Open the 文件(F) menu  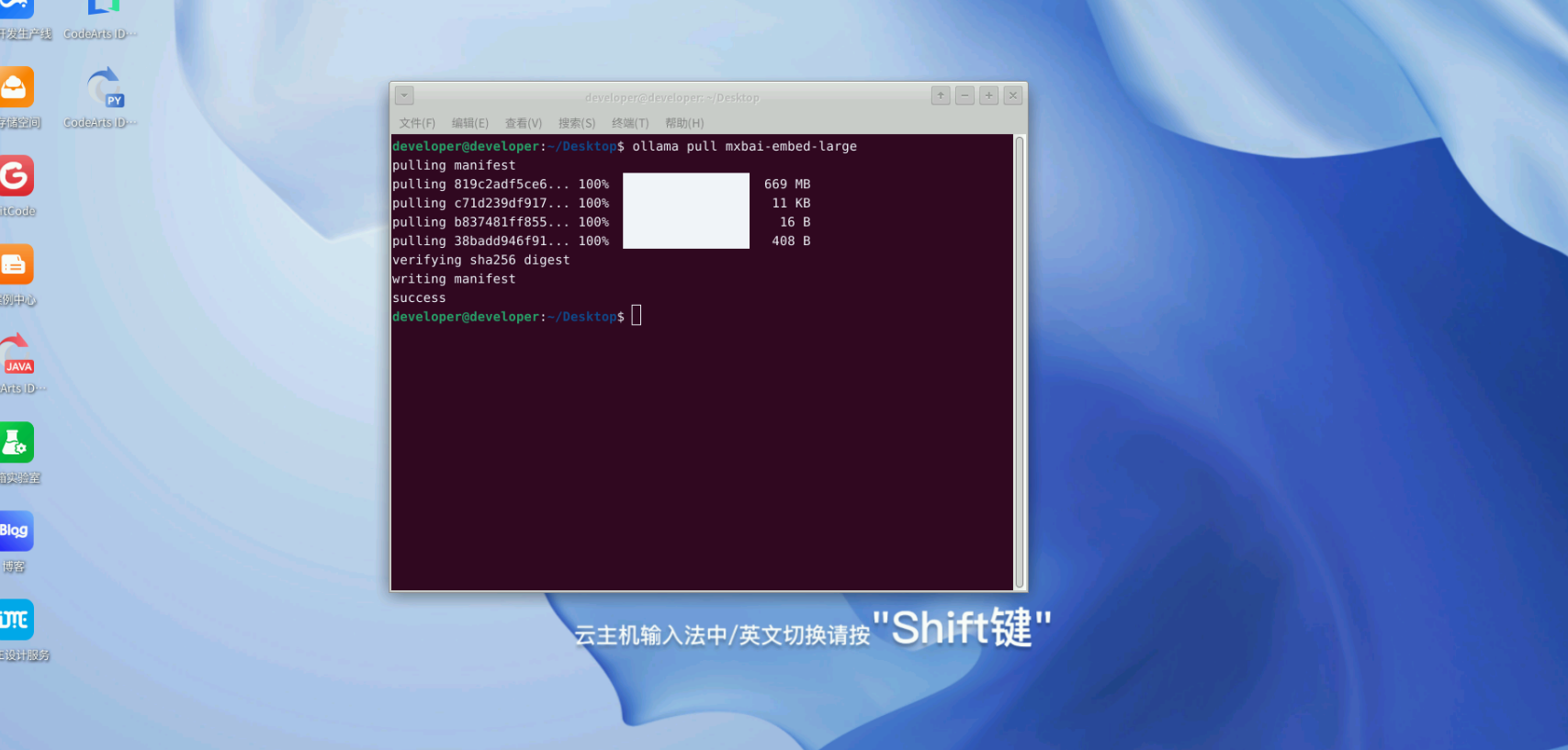[417, 123]
